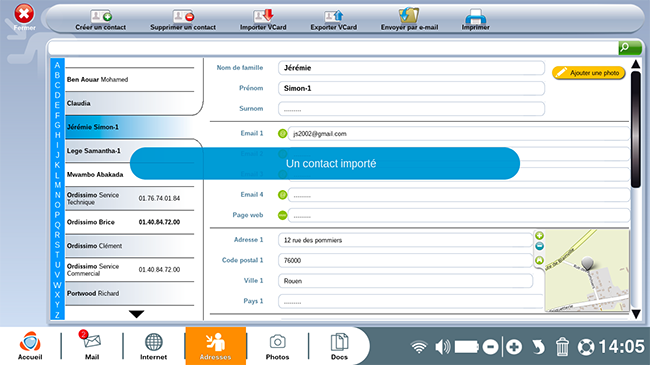Open the trash bin icon

click(562, 347)
